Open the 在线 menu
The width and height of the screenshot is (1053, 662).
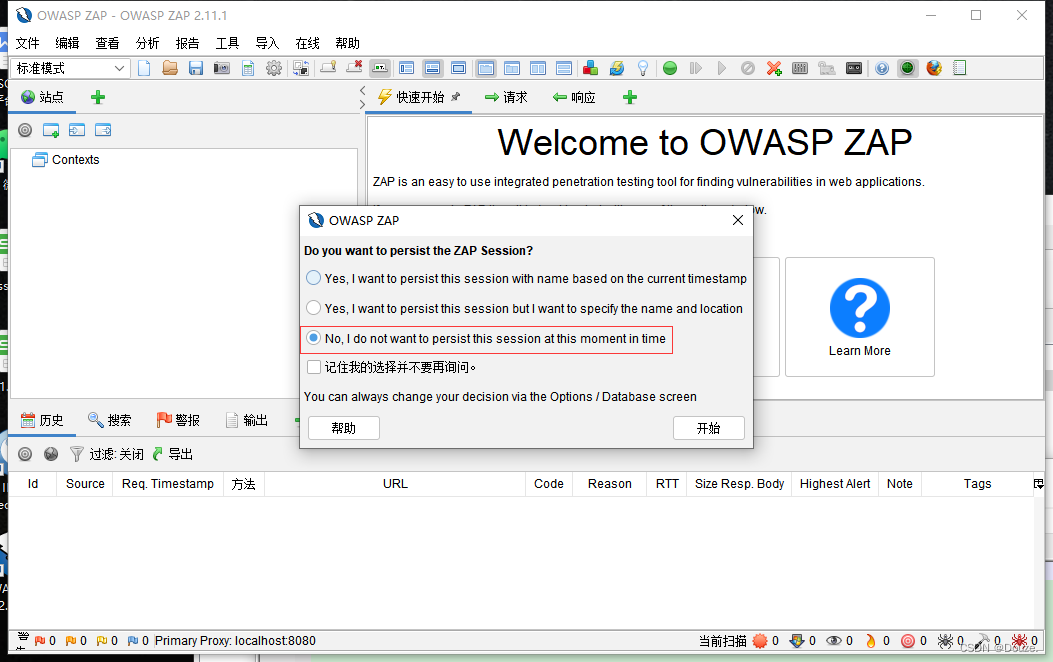point(308,43)
